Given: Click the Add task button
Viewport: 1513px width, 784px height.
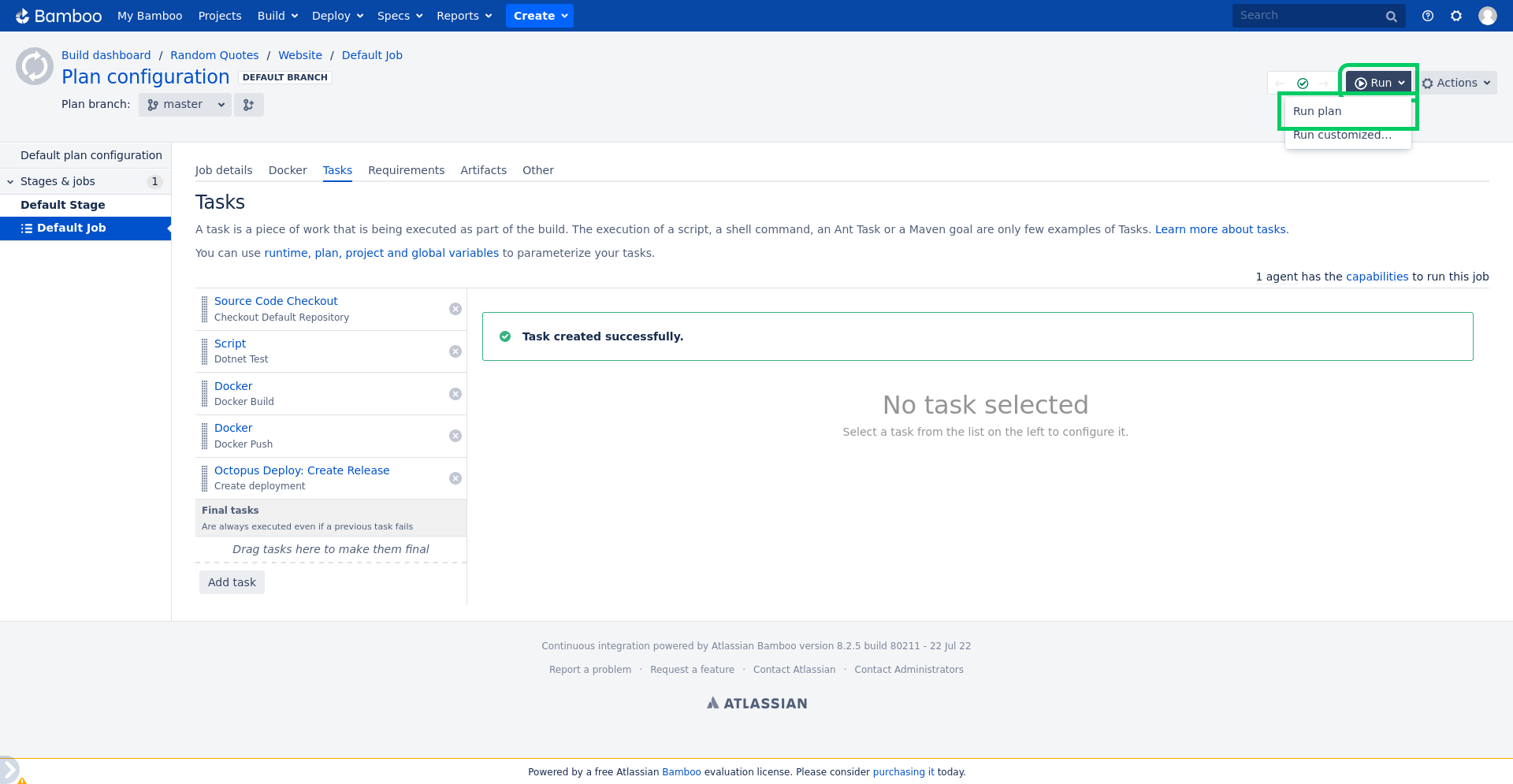Looking at the screenshot, I should [x=232, y=582].
